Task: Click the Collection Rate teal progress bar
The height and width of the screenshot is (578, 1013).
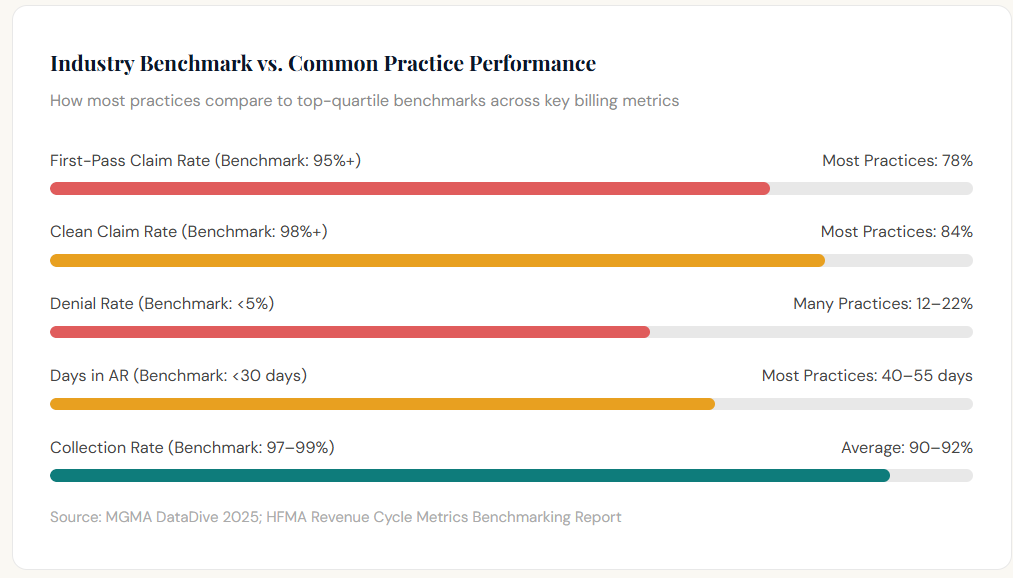Action: click(x=470, y=475)
